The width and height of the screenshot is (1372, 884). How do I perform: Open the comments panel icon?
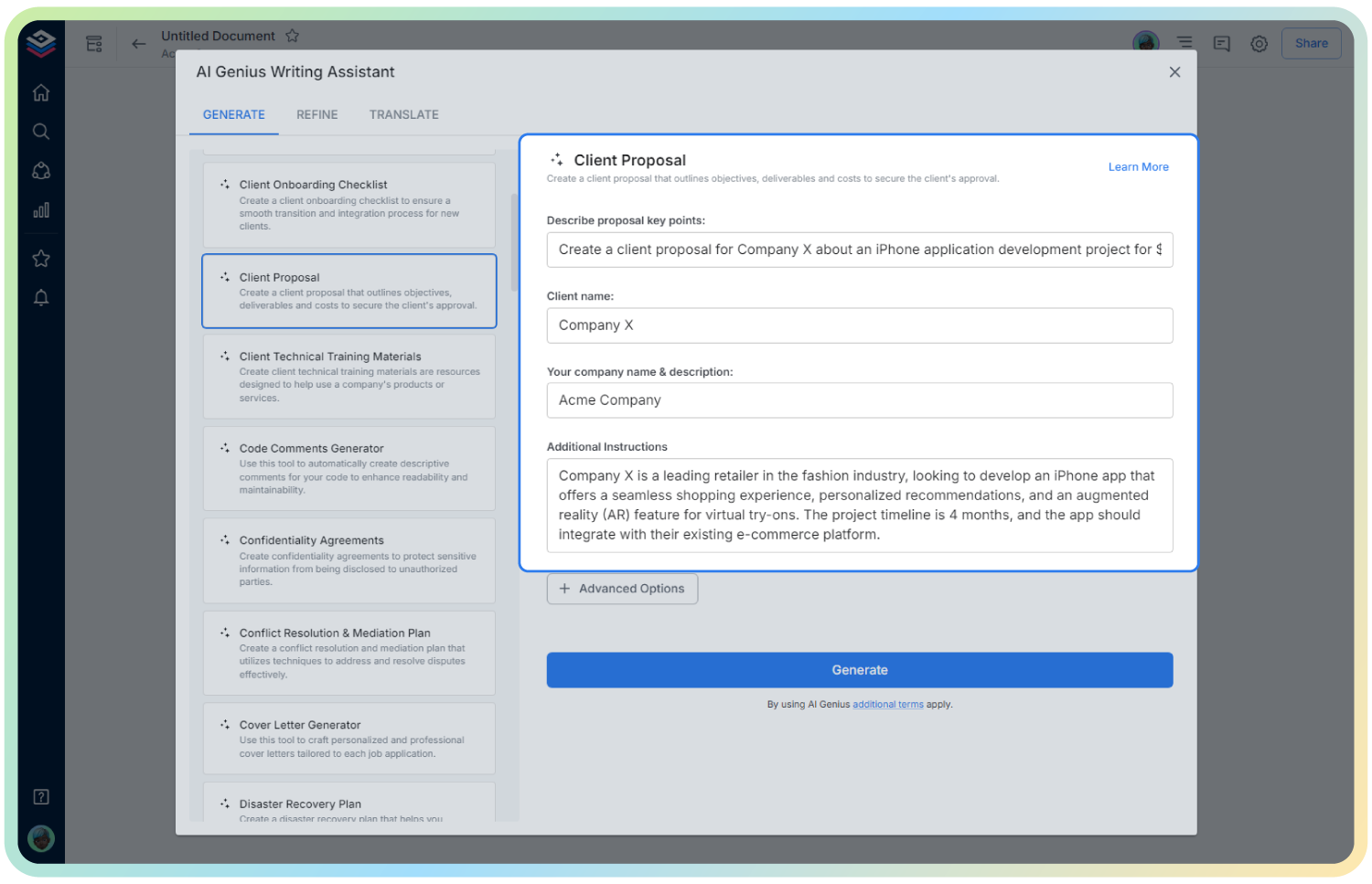[1221, 43]
